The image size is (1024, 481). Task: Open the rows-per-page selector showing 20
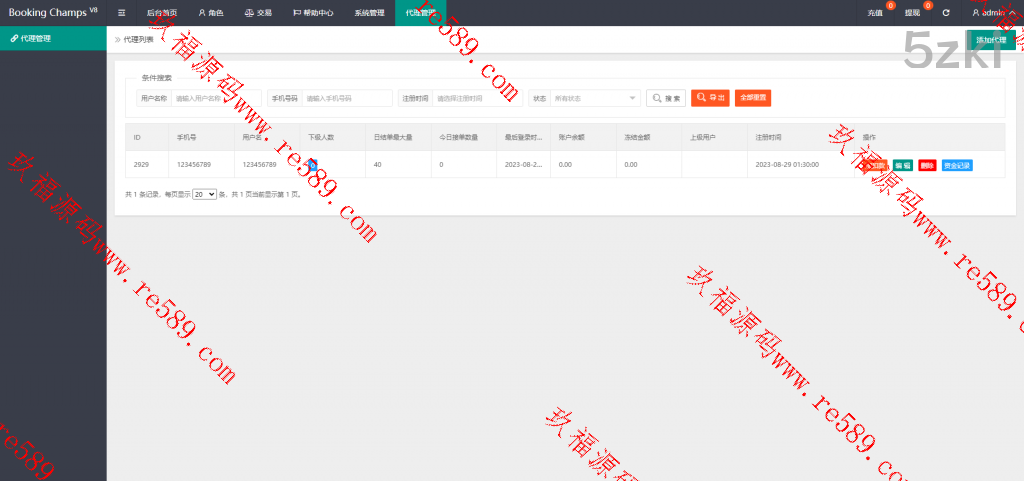point(204,194)
